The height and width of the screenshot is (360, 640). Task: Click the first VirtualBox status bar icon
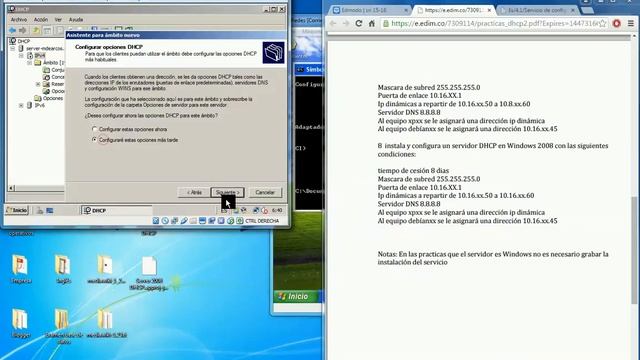(x=156, y=221)
